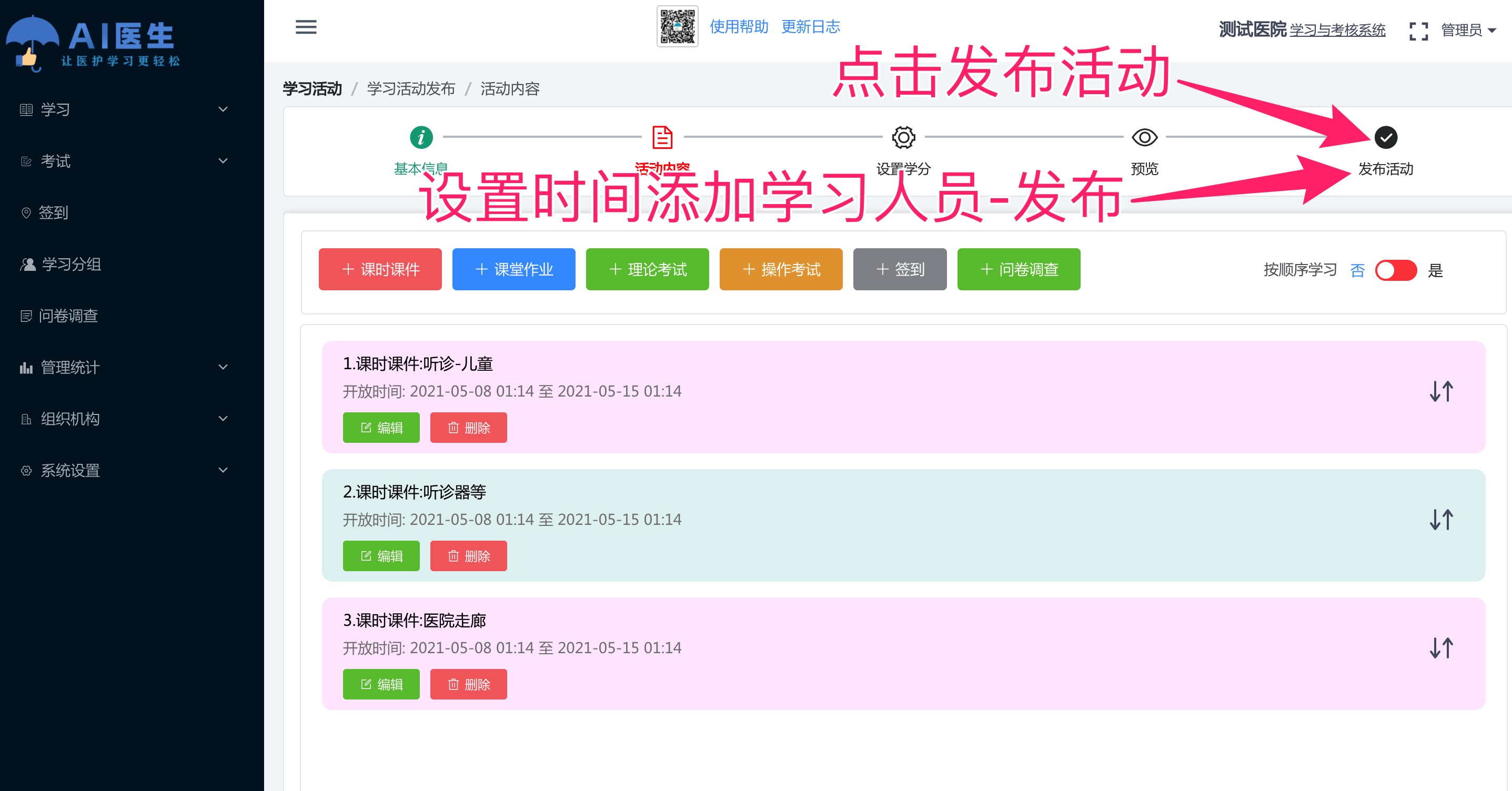Click the AI医生 logo
This screenshot has height=791, width=1512.
pos(94,45)
